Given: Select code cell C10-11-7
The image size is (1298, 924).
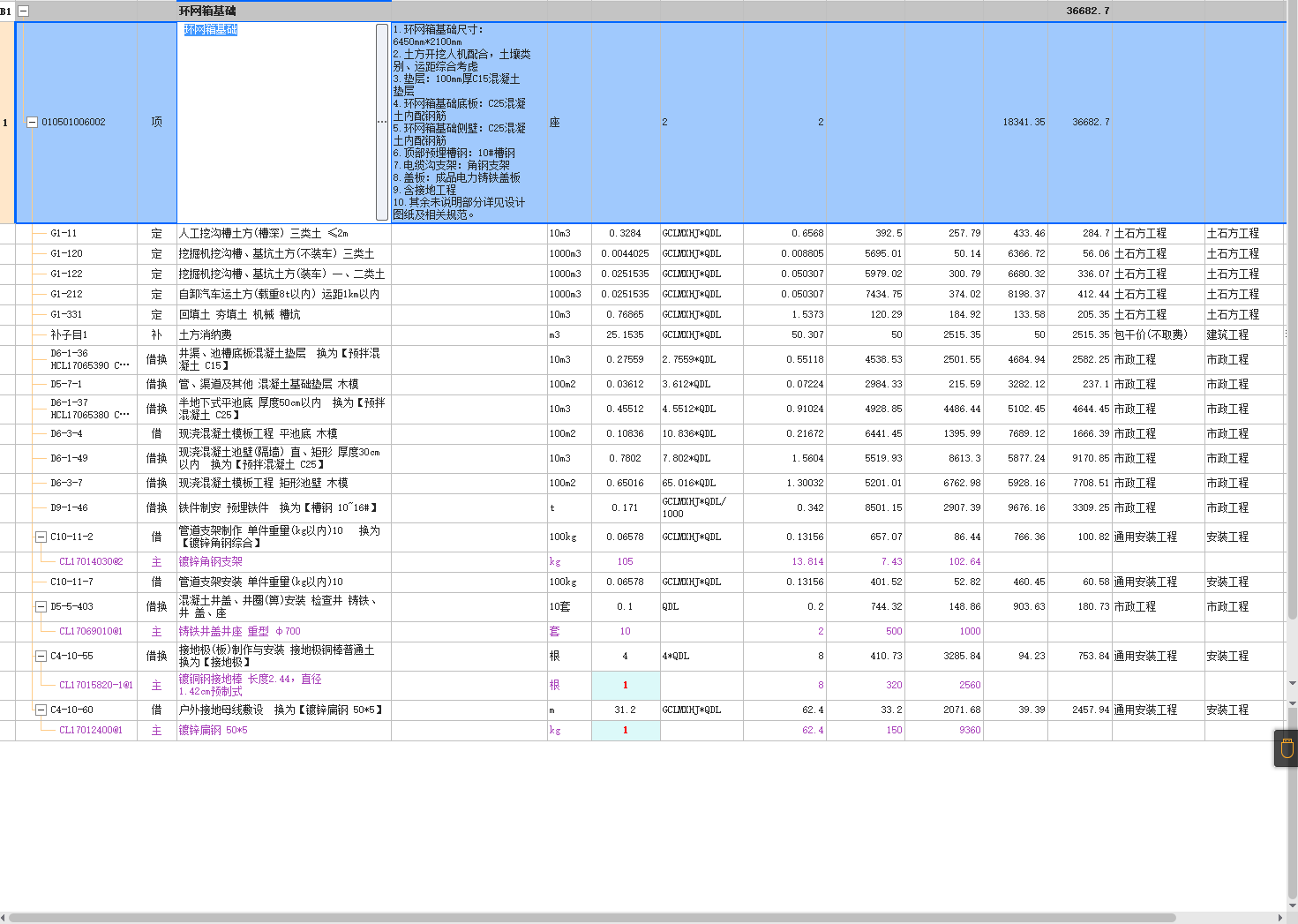Looking at the screenshot, I should point(71,582).
